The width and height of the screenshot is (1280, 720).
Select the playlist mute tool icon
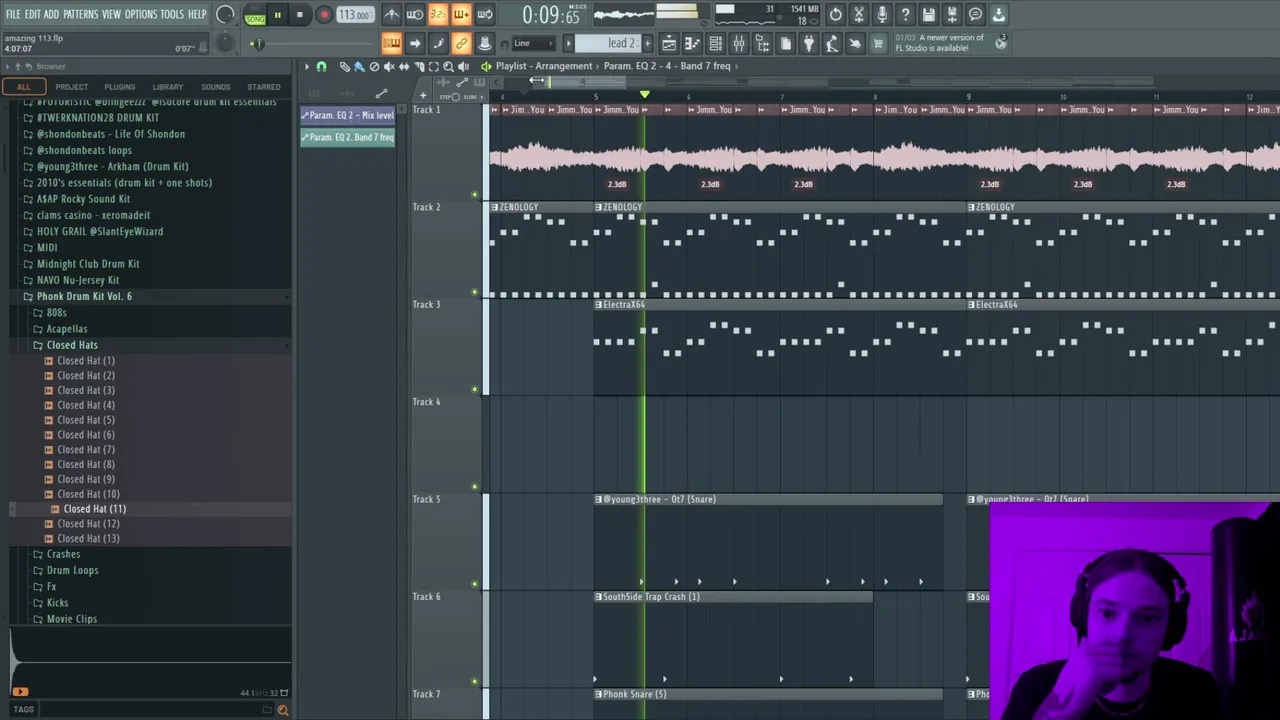click(389, 66)
